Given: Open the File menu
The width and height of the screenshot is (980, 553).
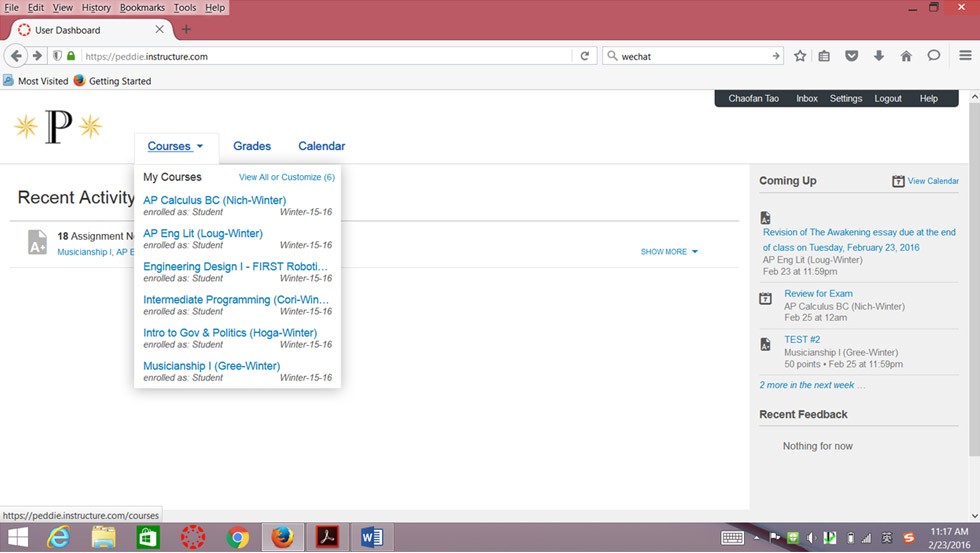Looking at the screenshot, I should click(11, 7).
